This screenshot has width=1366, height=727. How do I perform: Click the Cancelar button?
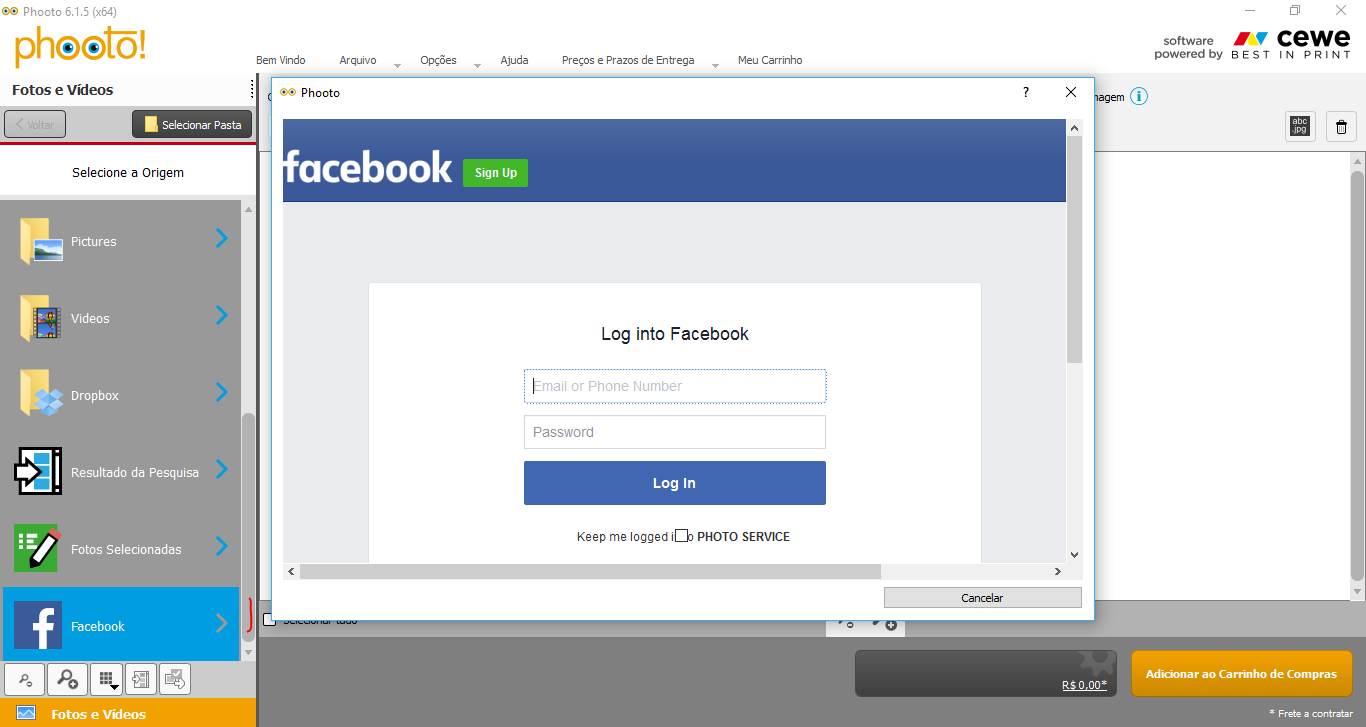982,597
